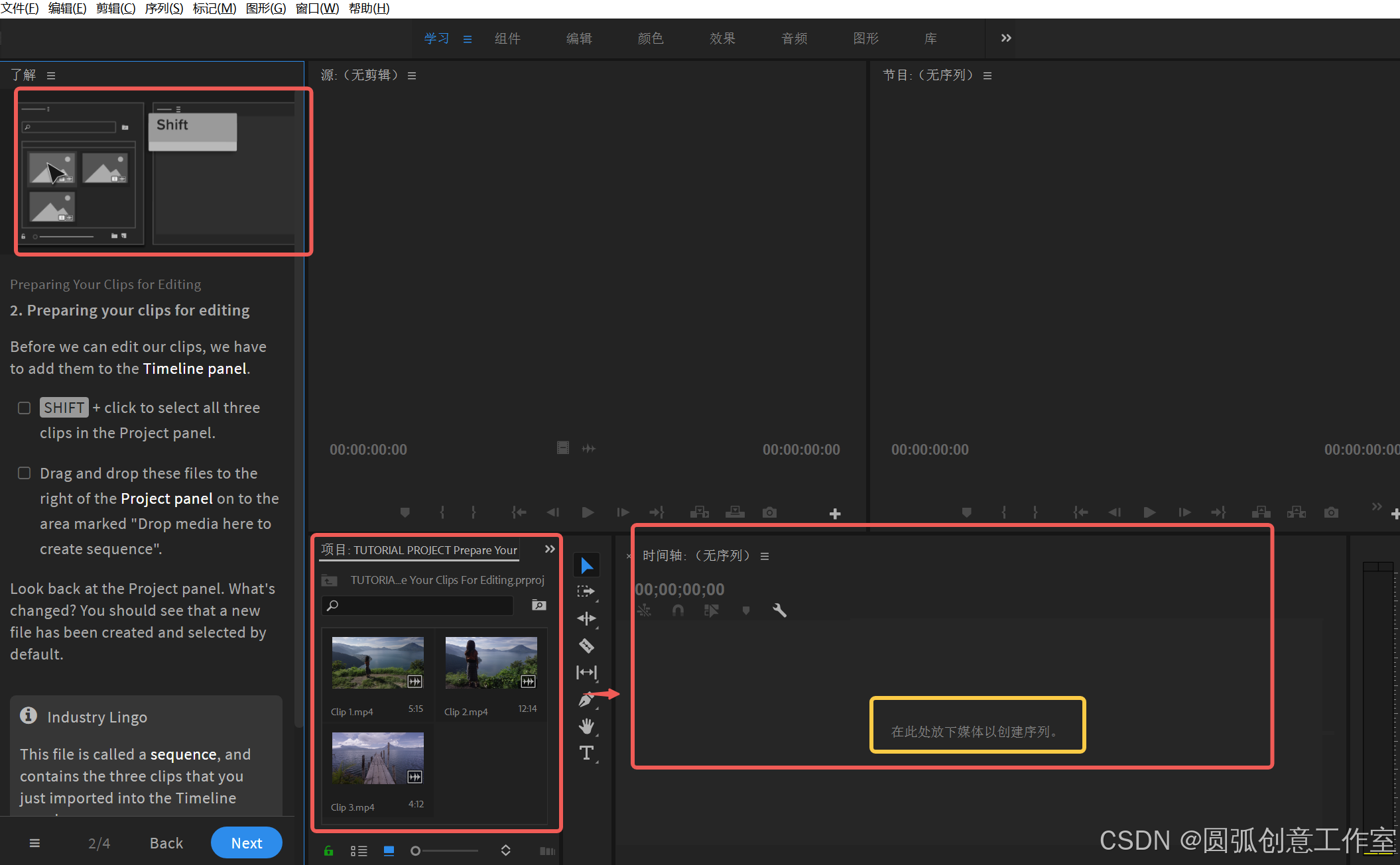Toggle project writable lock icon
Screen dimensions: 1400x865
tap(328, 851)
